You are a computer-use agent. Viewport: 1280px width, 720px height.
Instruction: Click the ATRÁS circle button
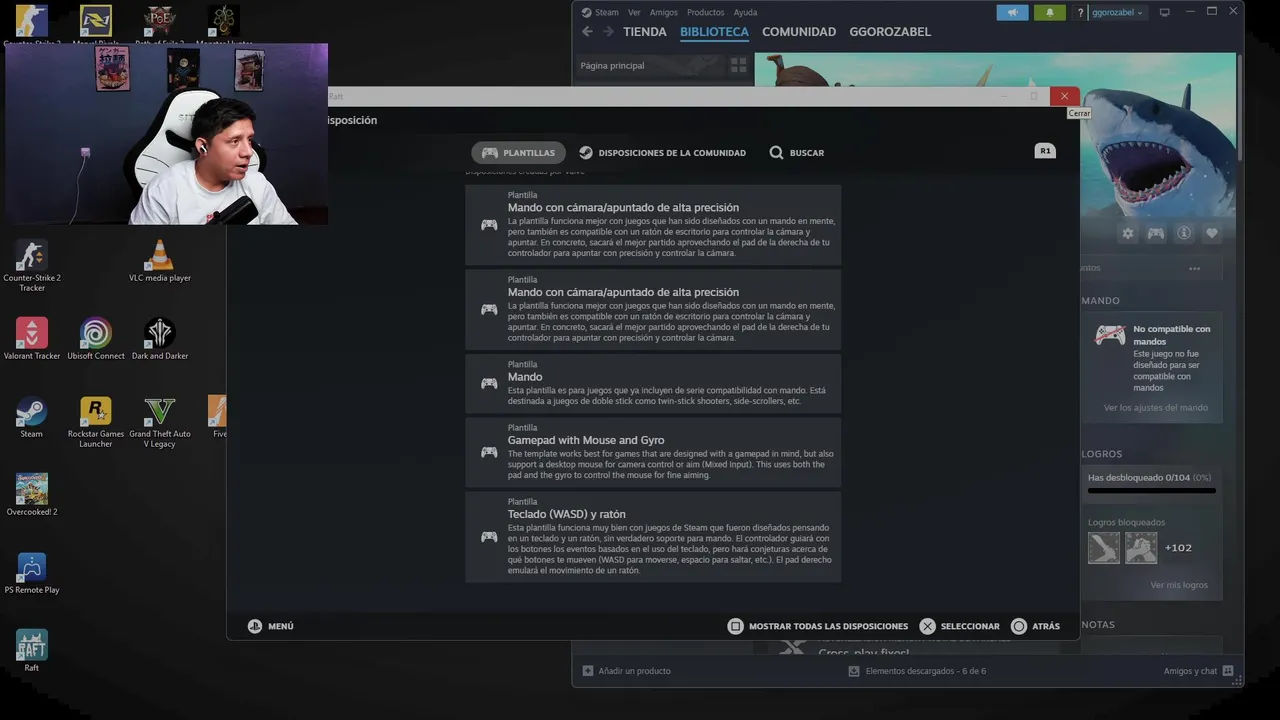click(x=1036, y=626)
